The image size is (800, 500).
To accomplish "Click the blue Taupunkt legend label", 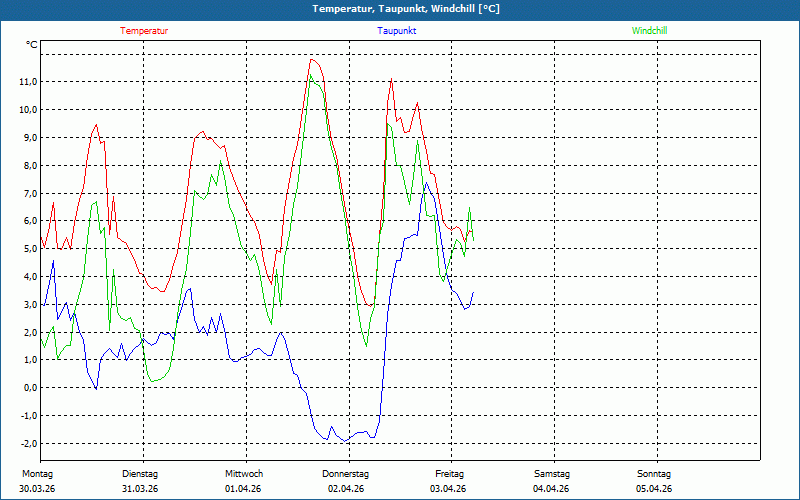I will pyautogui.click(x=397, y=31).
